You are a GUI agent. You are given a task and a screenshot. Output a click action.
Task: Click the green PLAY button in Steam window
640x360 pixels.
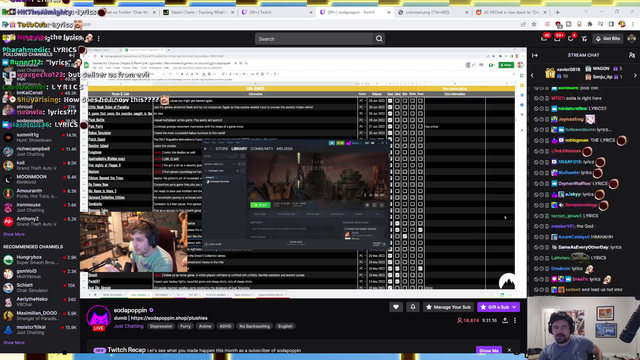point(260,205)
